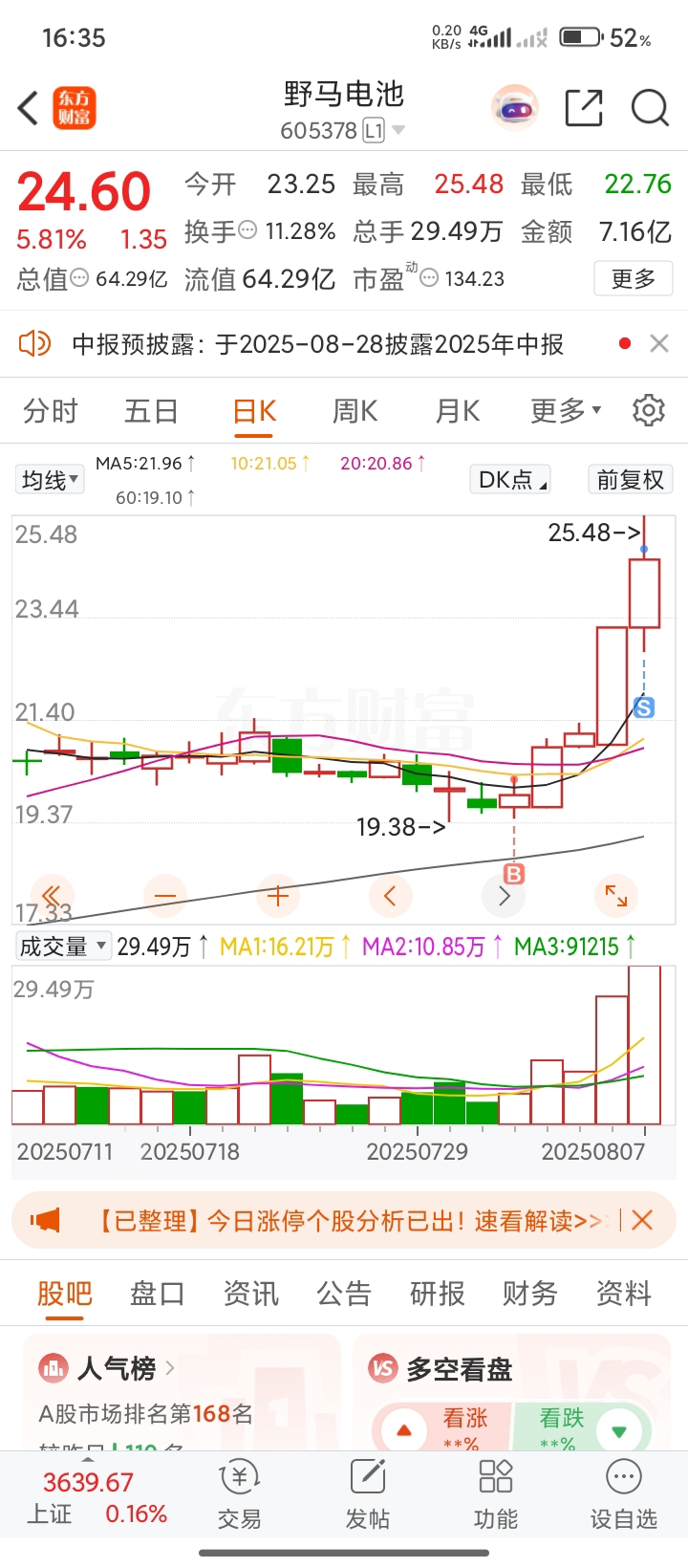This screenshot has height=1568, width=688.
Task: Switch to 分时 chart tab
Action: click(51, 410)
